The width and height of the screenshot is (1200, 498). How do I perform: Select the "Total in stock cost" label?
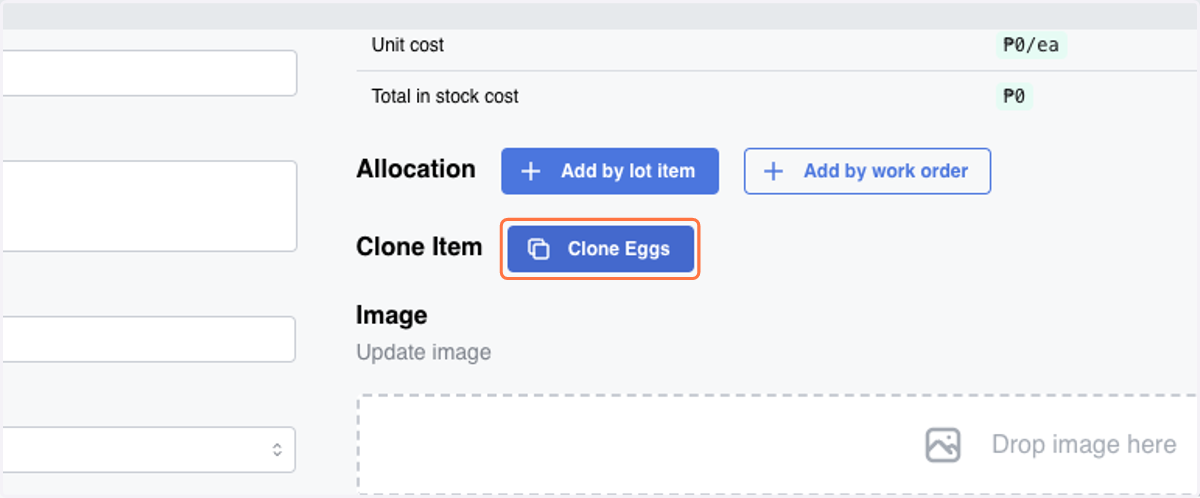pos(445,97)
